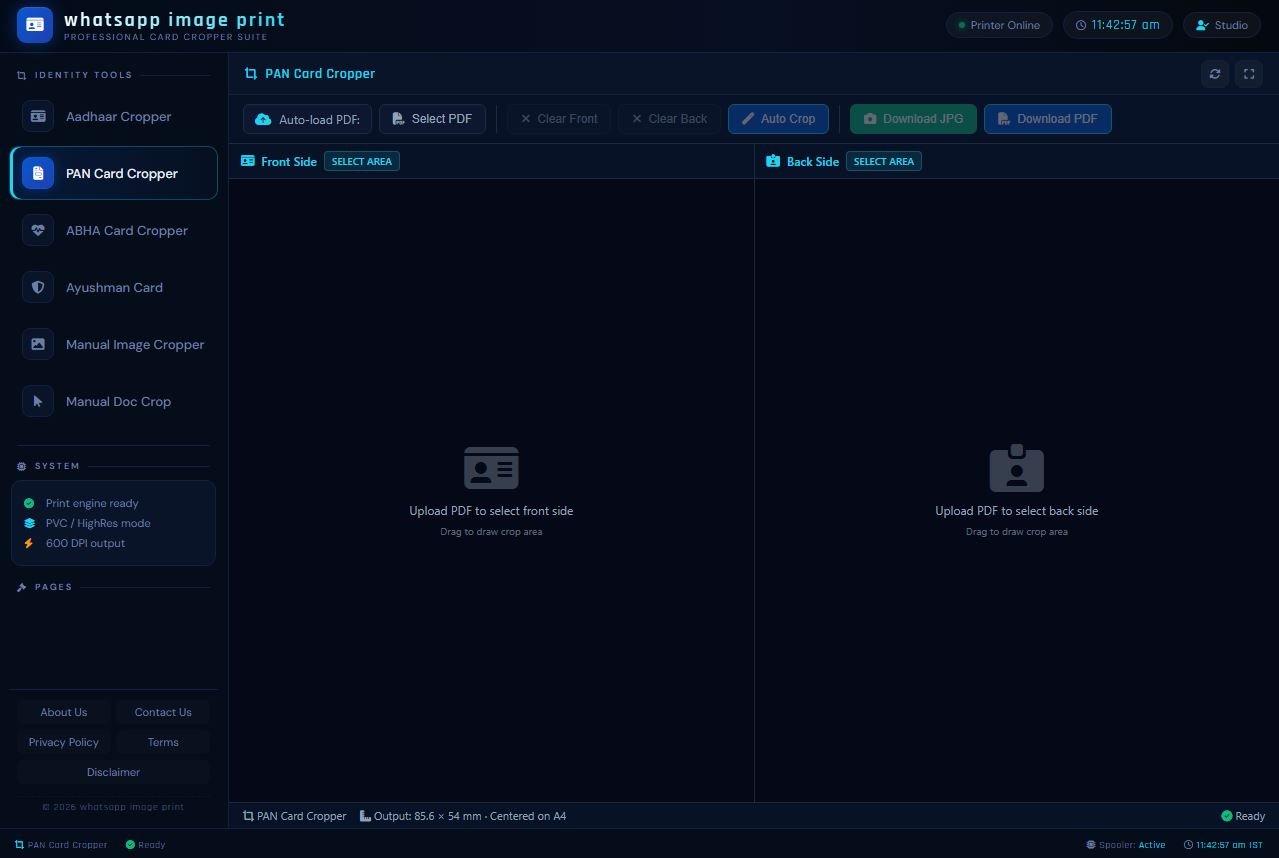Click the SYSTEM section heading

[x=57, y=466]
